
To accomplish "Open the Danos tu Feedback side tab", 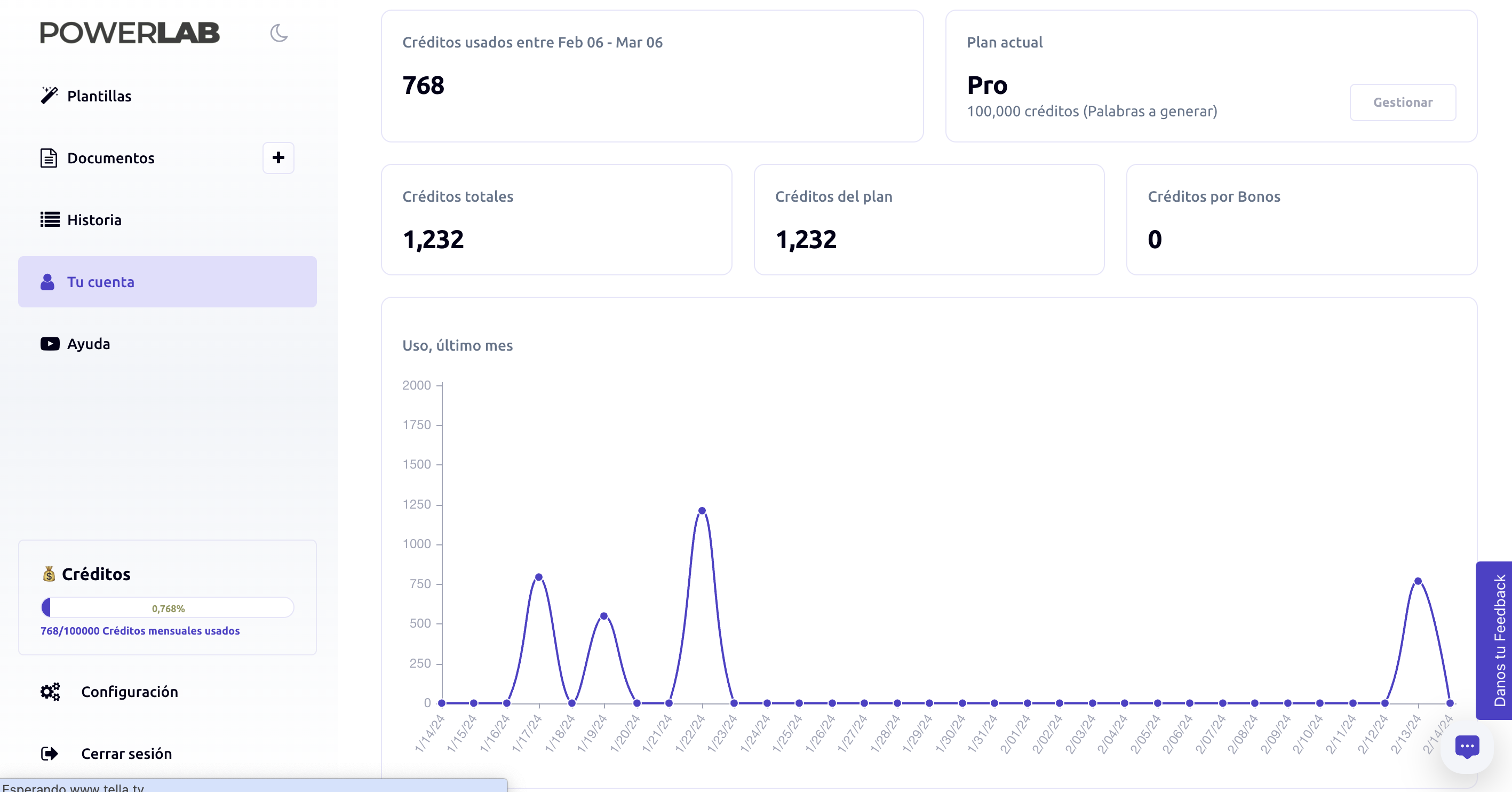I will (x=1495, y=640).
